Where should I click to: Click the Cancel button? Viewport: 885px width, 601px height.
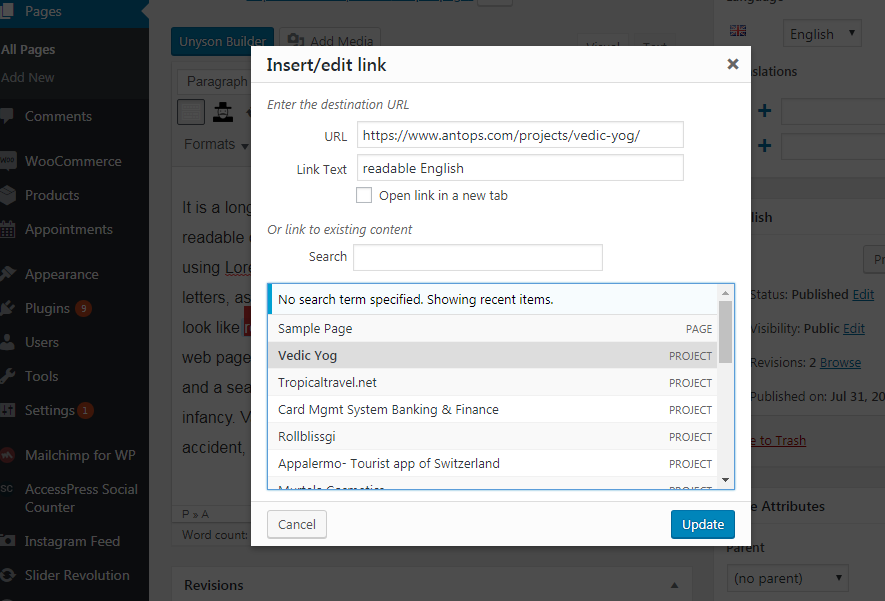click(x=297, y=524)
